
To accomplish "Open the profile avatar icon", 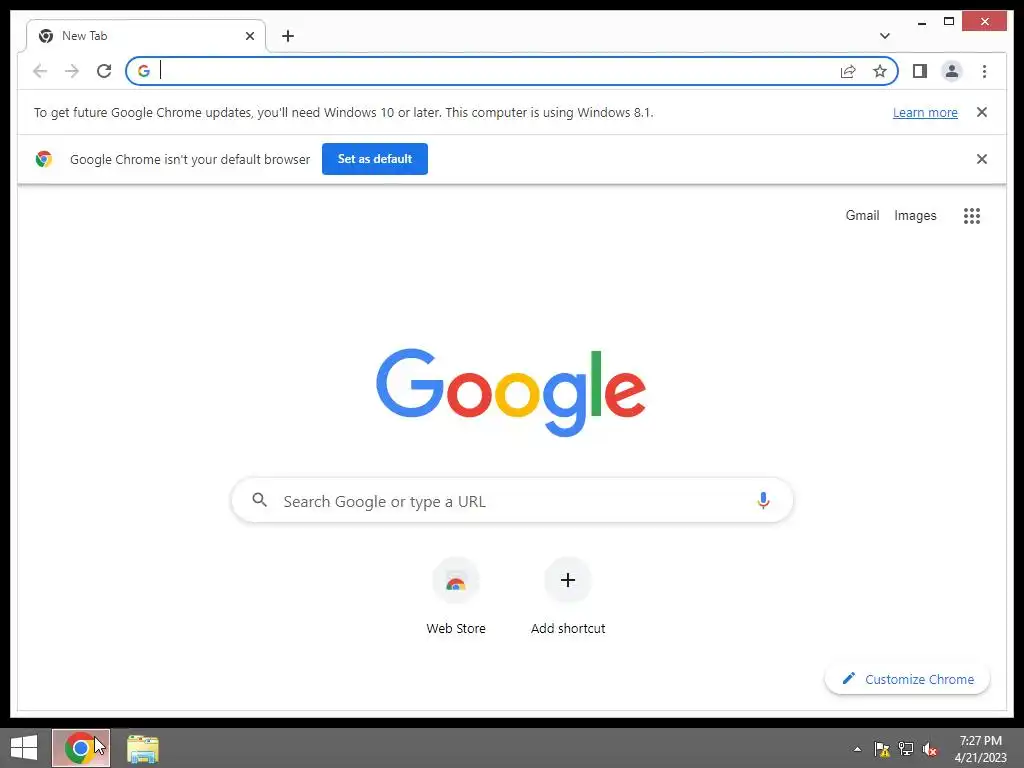I will coord(952,71).
